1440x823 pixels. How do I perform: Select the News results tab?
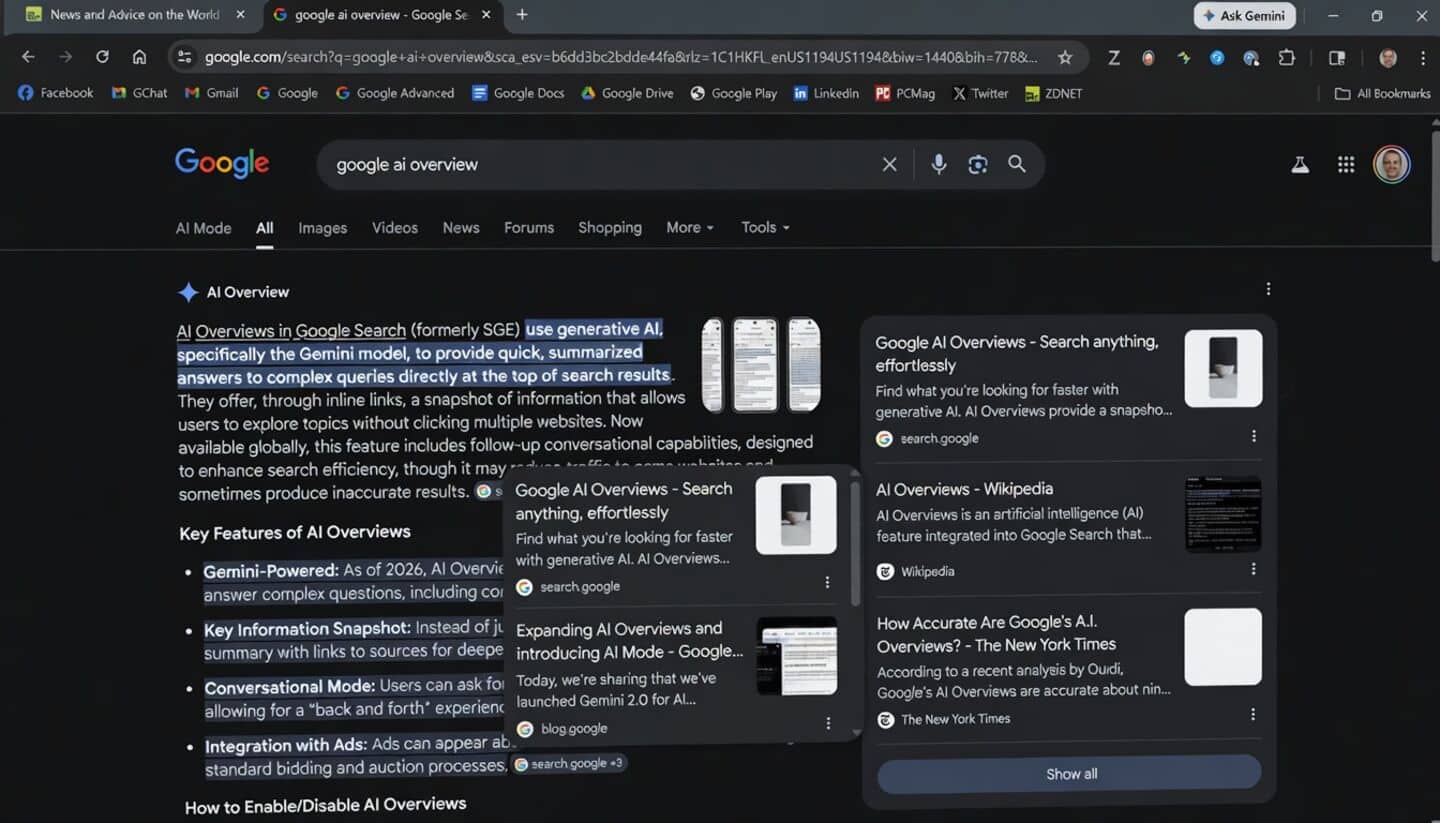[461, 228]
